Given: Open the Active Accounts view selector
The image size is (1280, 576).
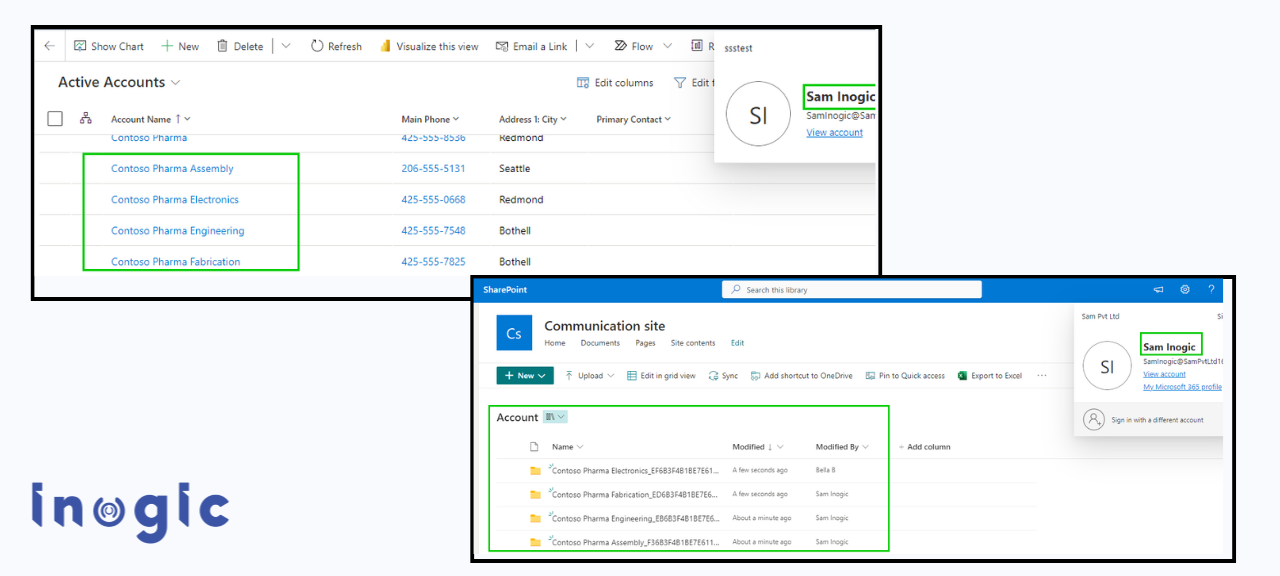Looking at the screenshot, I should [x=119, y=82].
